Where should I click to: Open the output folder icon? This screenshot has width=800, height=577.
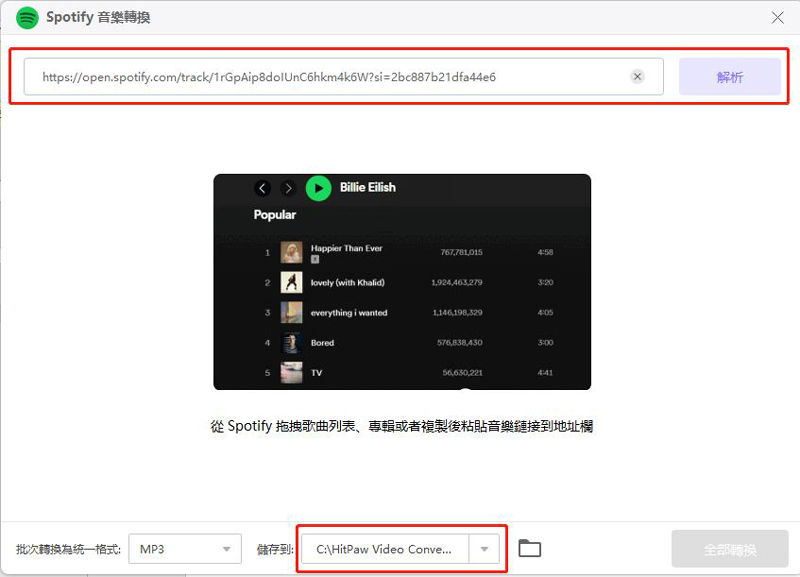(530, 548)
